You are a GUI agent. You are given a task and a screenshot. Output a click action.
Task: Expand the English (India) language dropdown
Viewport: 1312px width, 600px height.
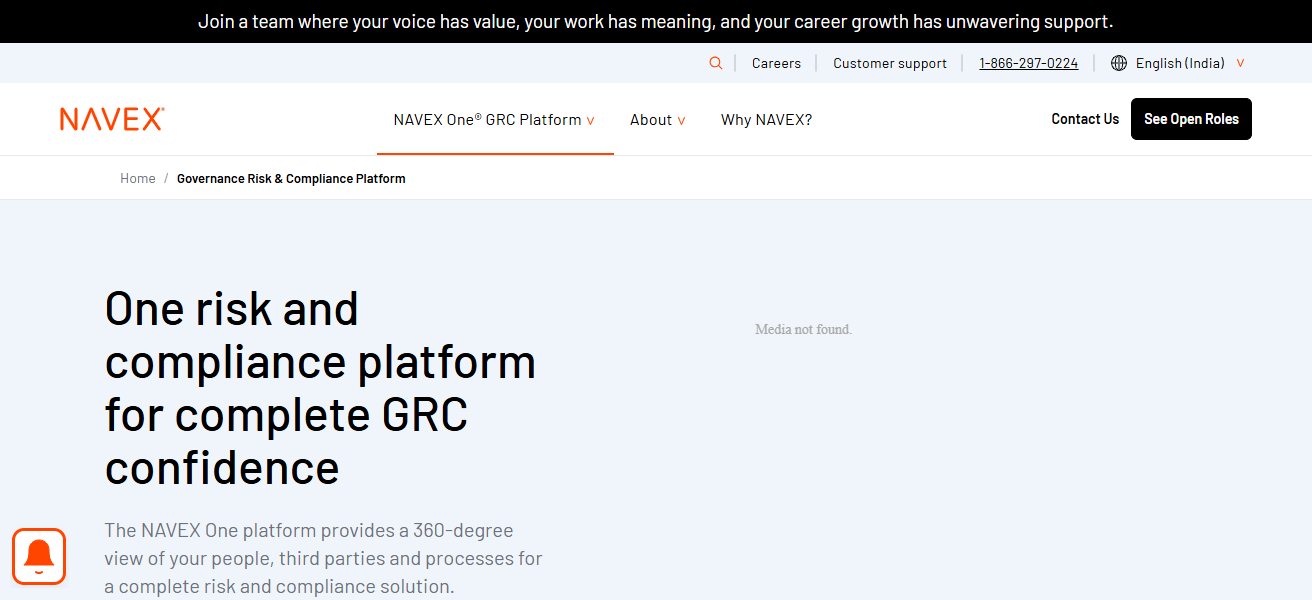1240,63
